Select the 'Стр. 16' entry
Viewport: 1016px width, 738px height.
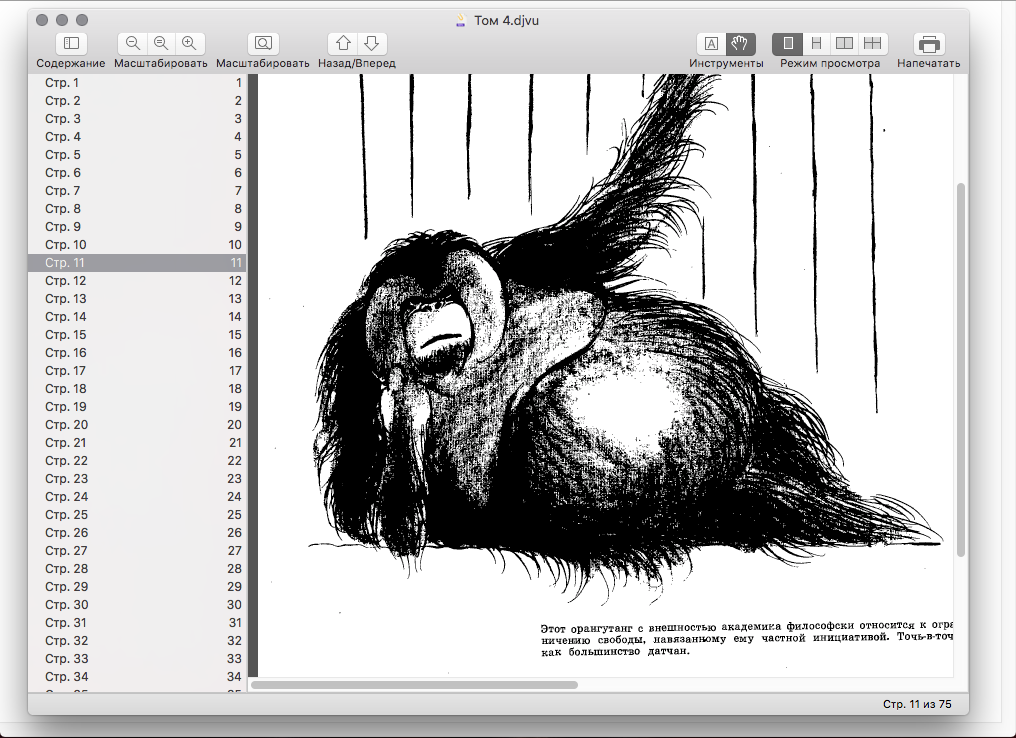click(x=137, y=352)
